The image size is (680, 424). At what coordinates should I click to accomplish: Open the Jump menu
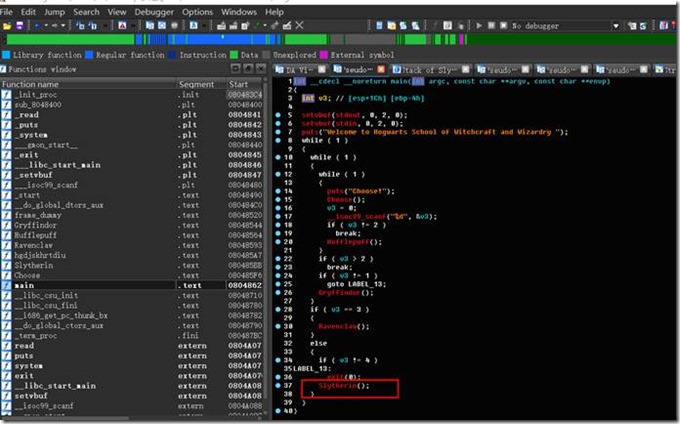54,12
